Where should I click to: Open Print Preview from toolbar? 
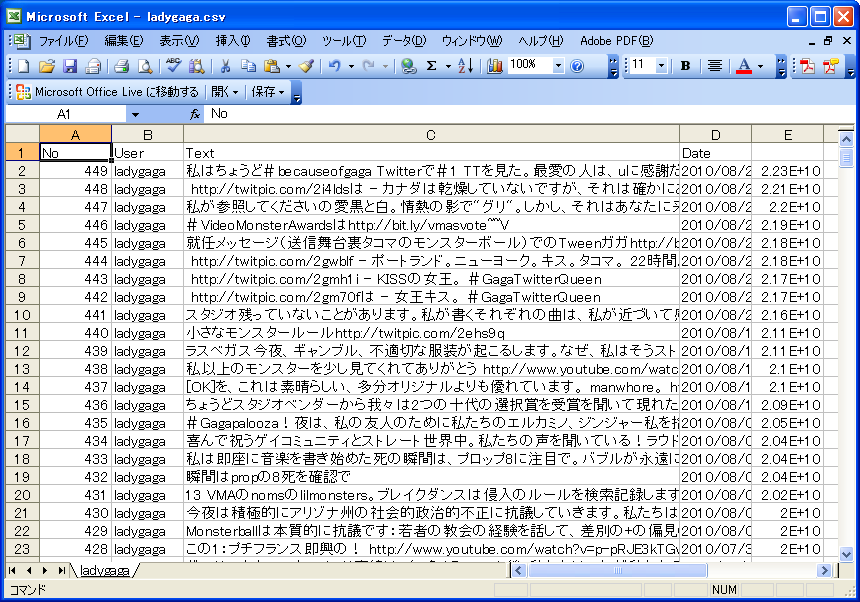click(145, 66)
